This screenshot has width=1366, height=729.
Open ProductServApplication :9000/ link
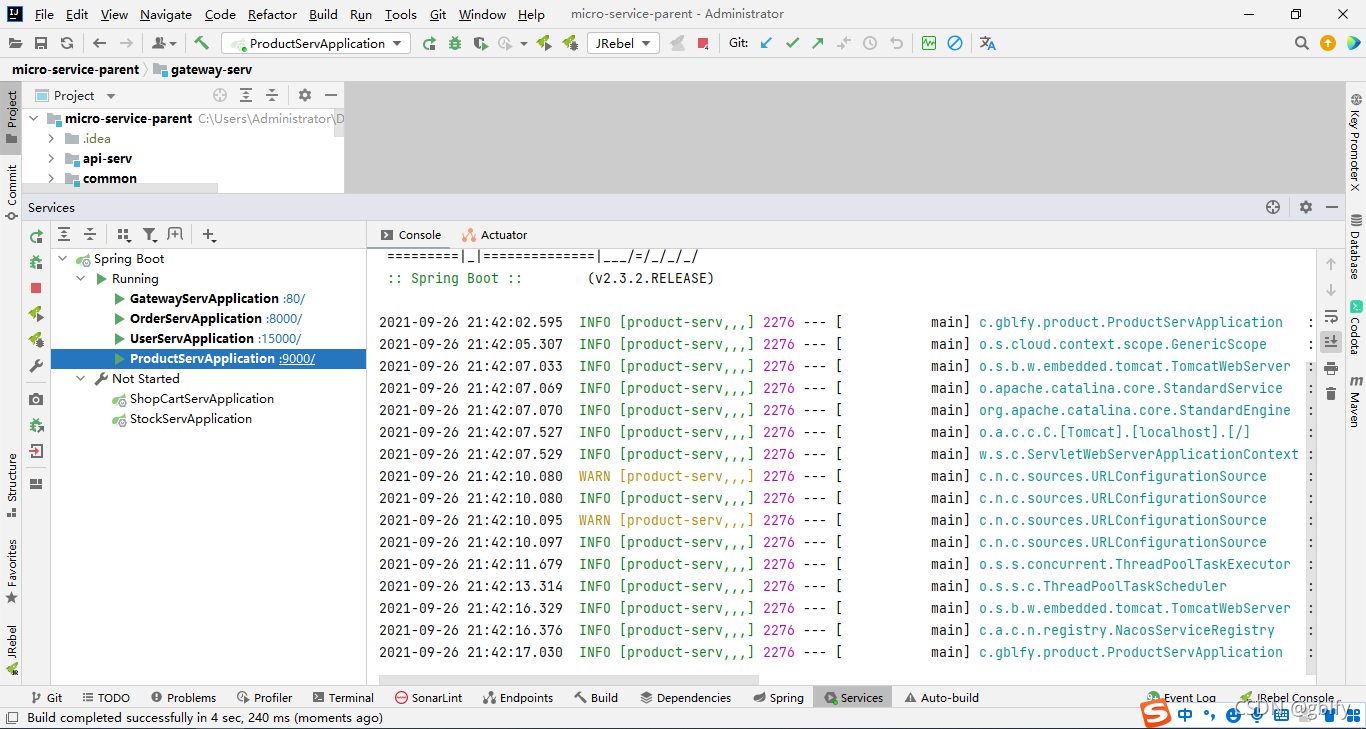(x=297, y=359)
